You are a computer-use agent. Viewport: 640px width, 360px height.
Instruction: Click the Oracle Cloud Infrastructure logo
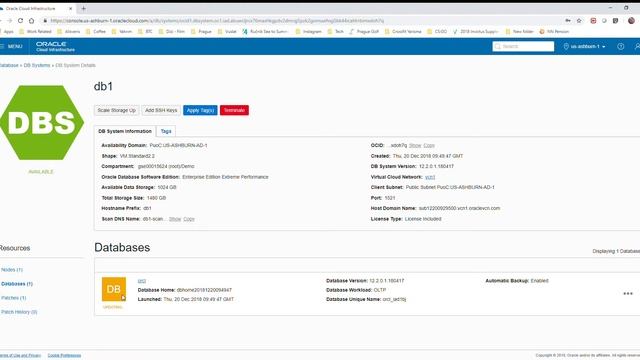coord(55,47)
